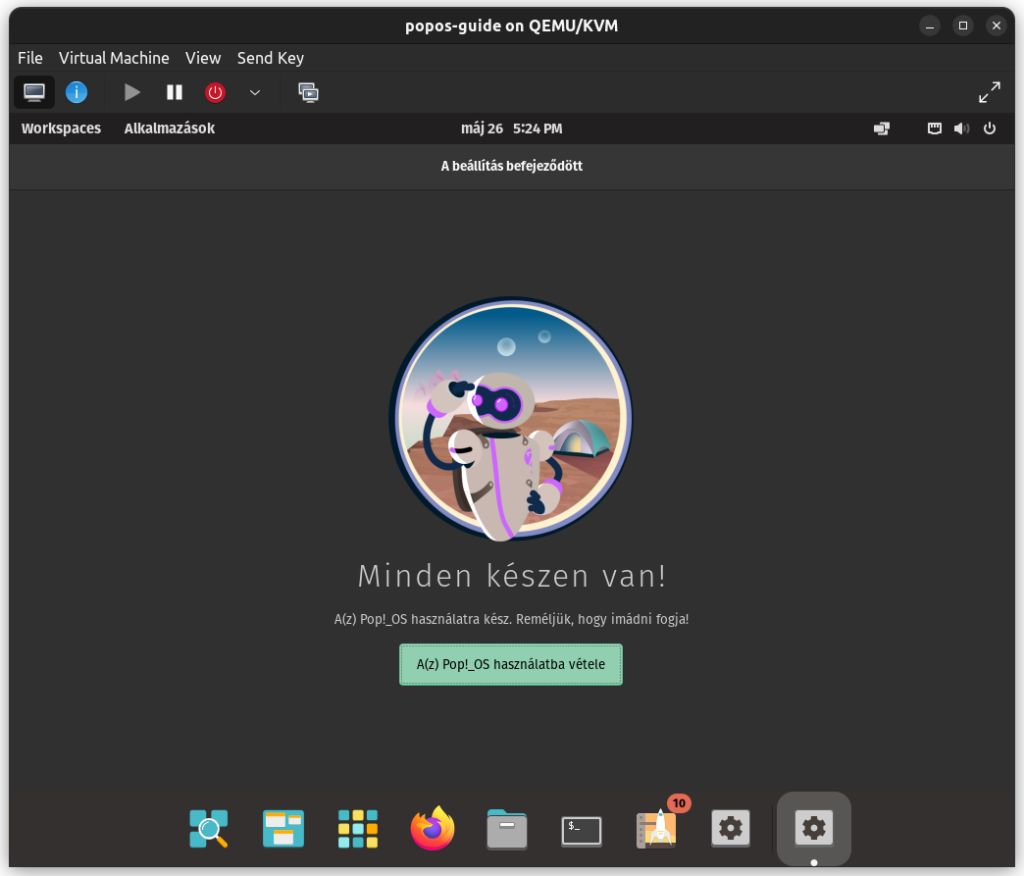The image size is (1024, 876).
Task: Open the guest system power menu icon
Action: click(x=989, y=129)
